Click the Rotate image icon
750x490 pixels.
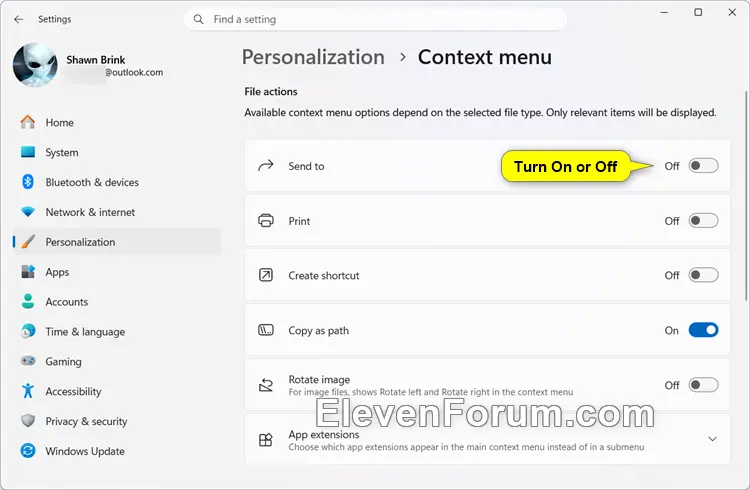click(265, 385)
